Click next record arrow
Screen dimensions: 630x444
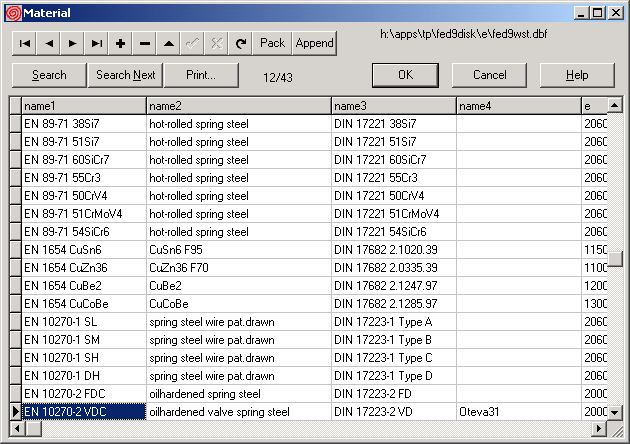(72, 43)
